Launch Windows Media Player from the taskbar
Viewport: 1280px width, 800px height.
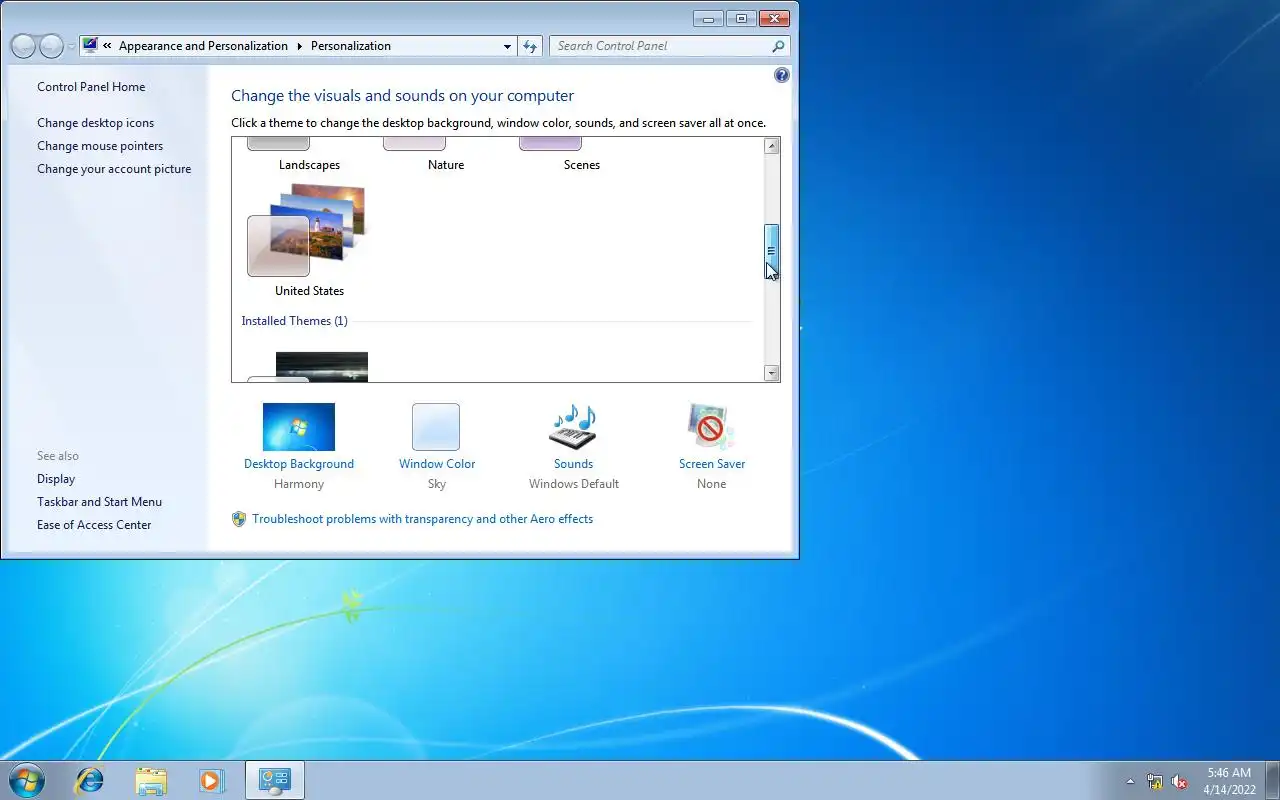(x=212, y=780)
